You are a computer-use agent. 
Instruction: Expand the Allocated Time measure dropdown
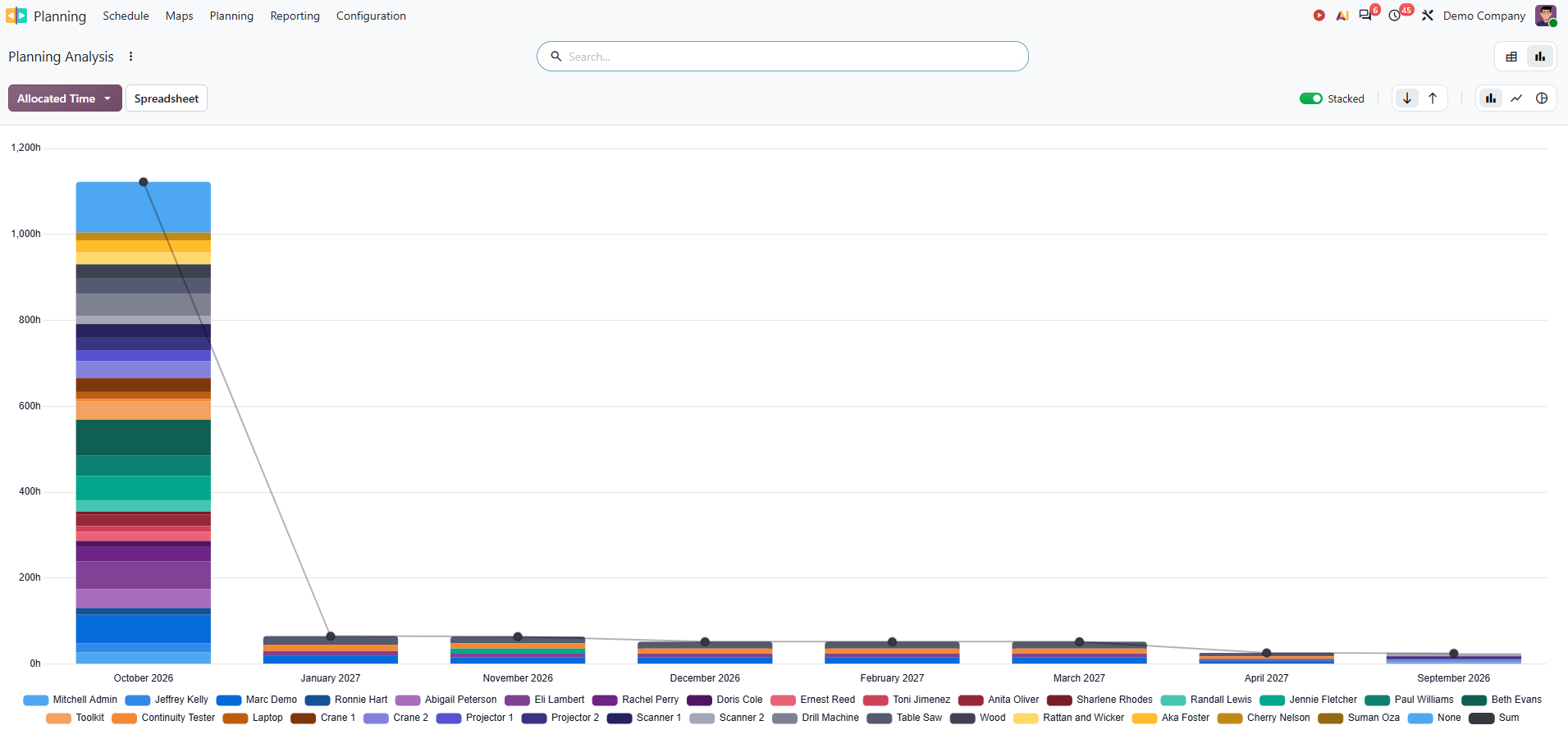pos(65,98)
